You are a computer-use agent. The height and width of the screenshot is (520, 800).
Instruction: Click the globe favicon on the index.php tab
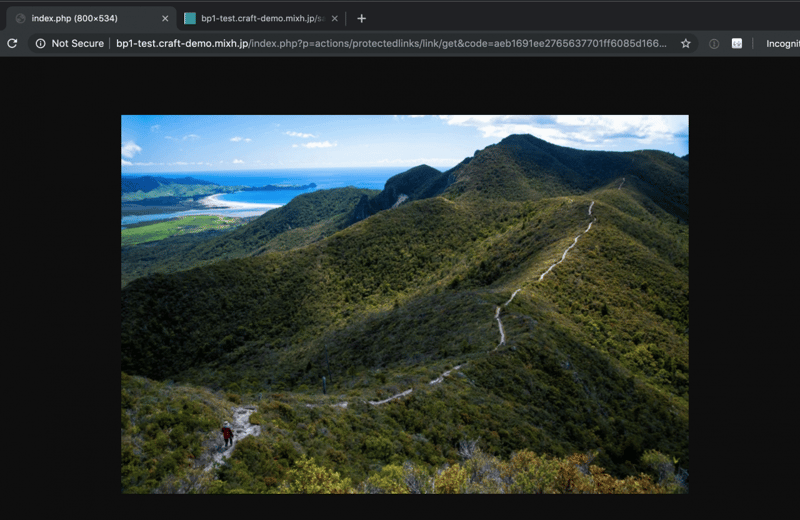pos(21,18)
